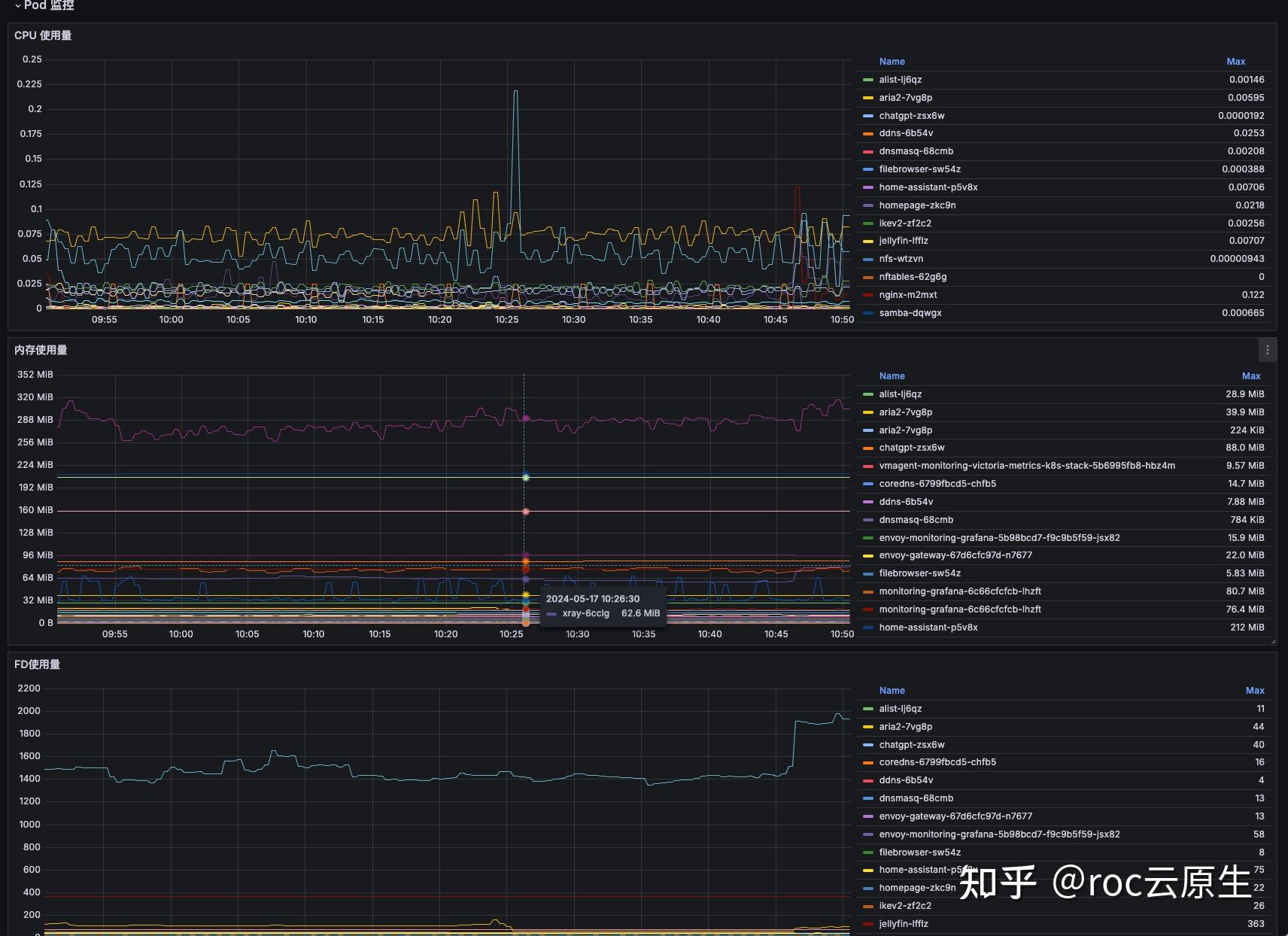Image resolution: width=1288 pixels, height=936 pixels.
Task: Sort memory legend by Max column
Action: [x=1250, y=376]
